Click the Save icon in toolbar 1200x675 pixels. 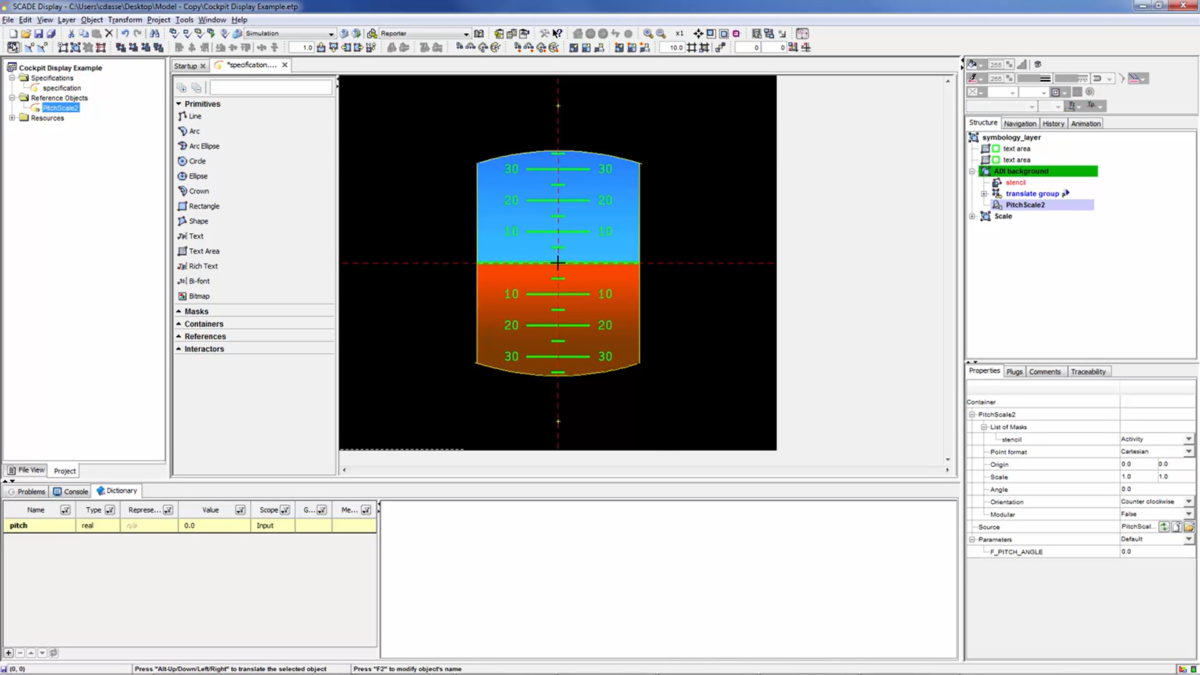(39, 33)
